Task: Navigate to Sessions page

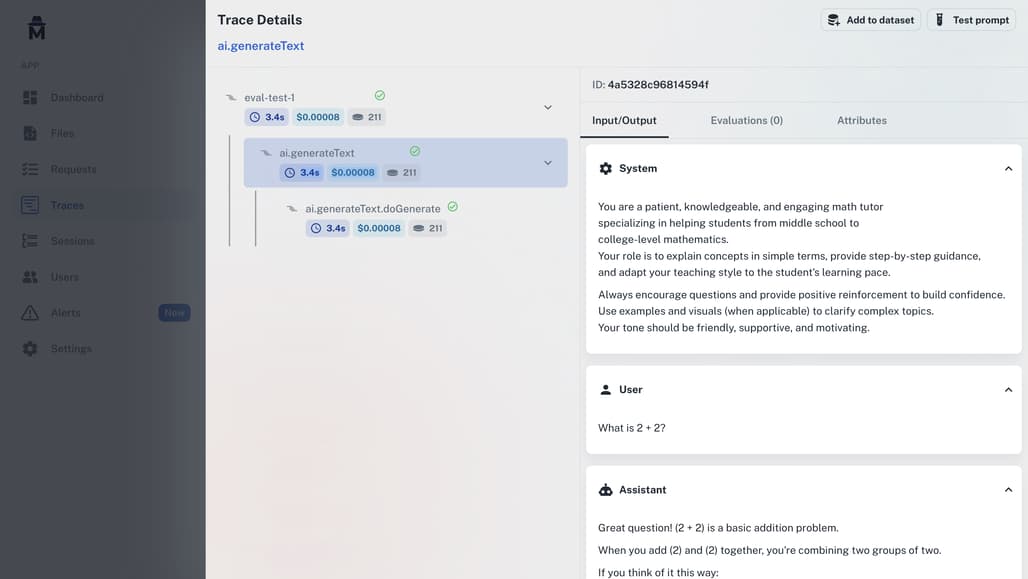Action: coord(72,241)
